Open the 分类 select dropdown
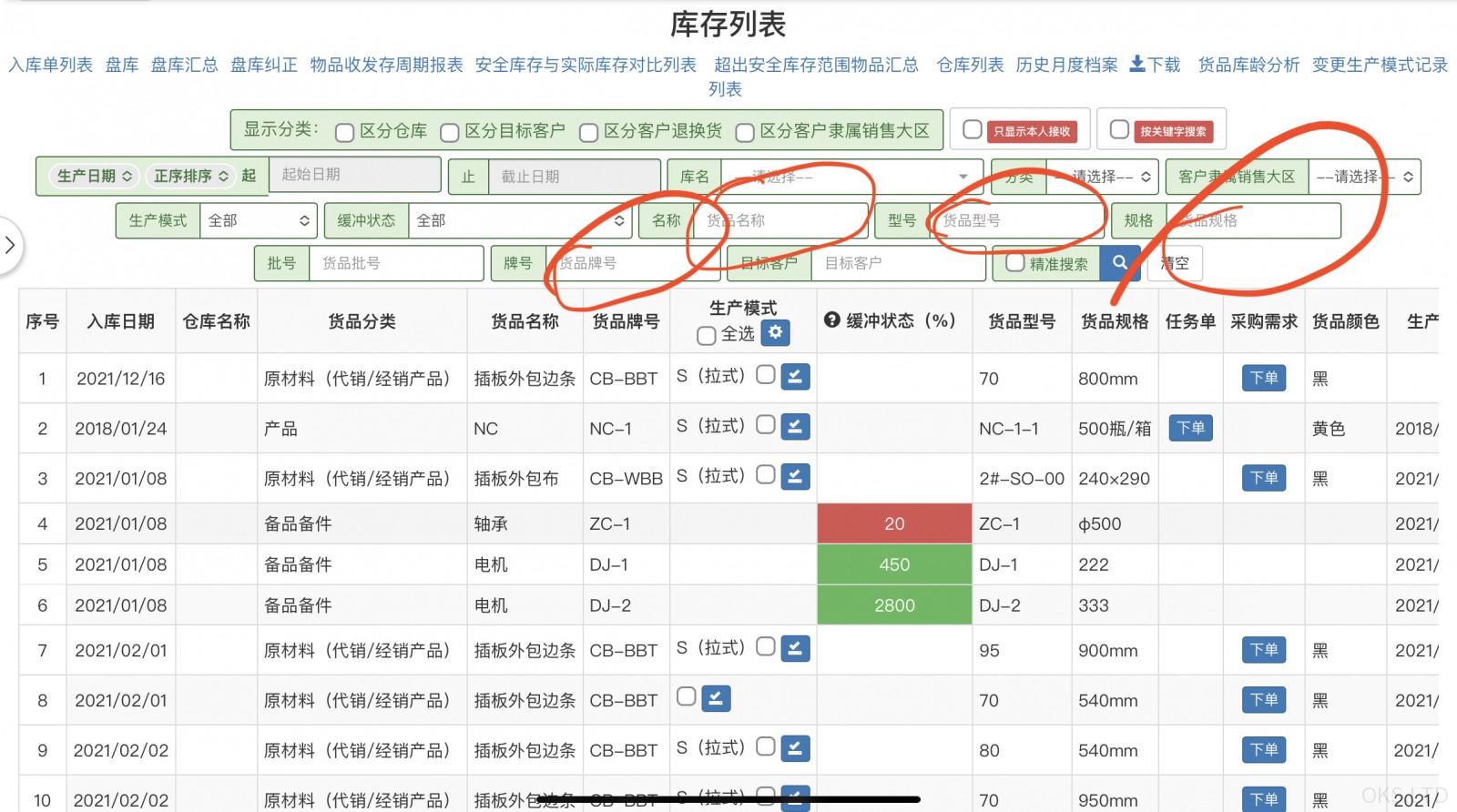 coord(1101,177)
